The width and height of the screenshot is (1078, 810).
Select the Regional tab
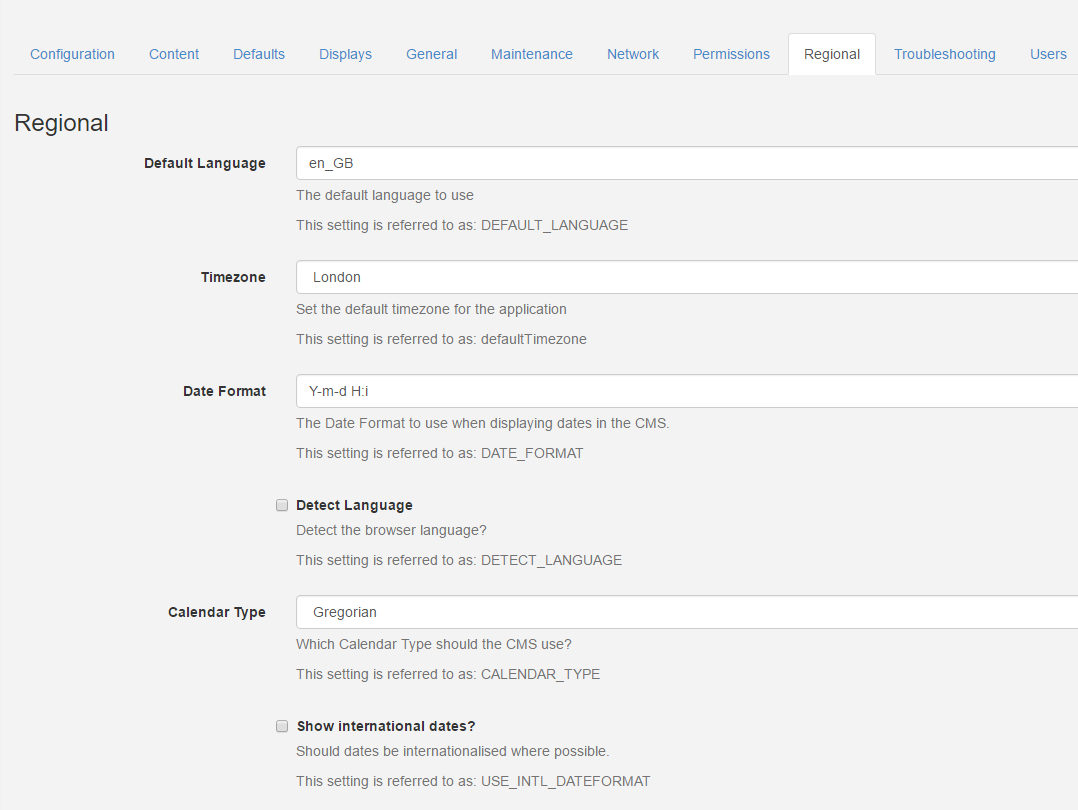832,54
